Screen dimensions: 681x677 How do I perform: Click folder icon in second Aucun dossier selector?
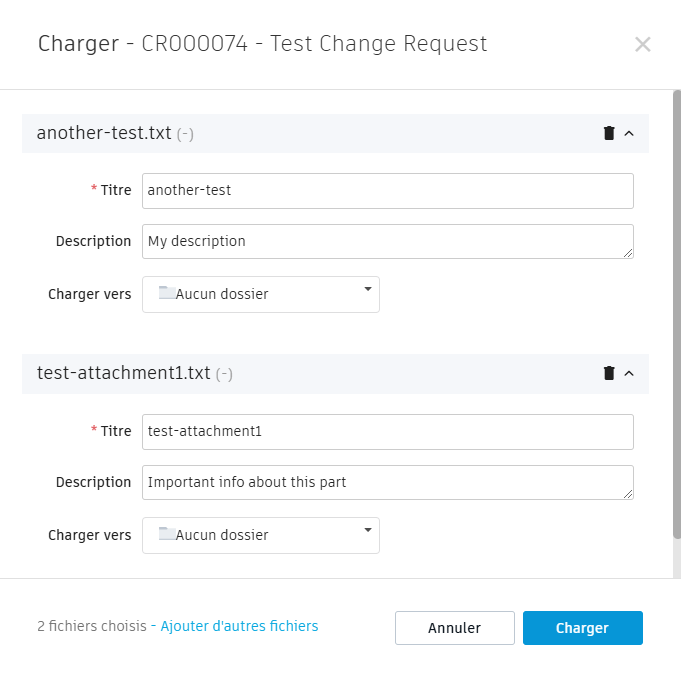tap(167, 535)
